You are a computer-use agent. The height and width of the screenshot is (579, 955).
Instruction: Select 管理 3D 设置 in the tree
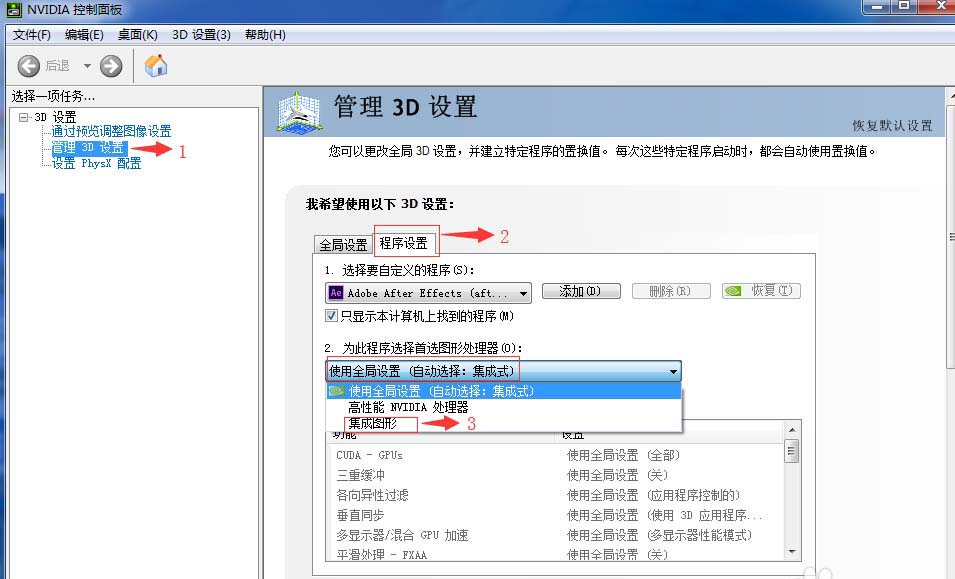pyautogui.click(x=88, y=147)
